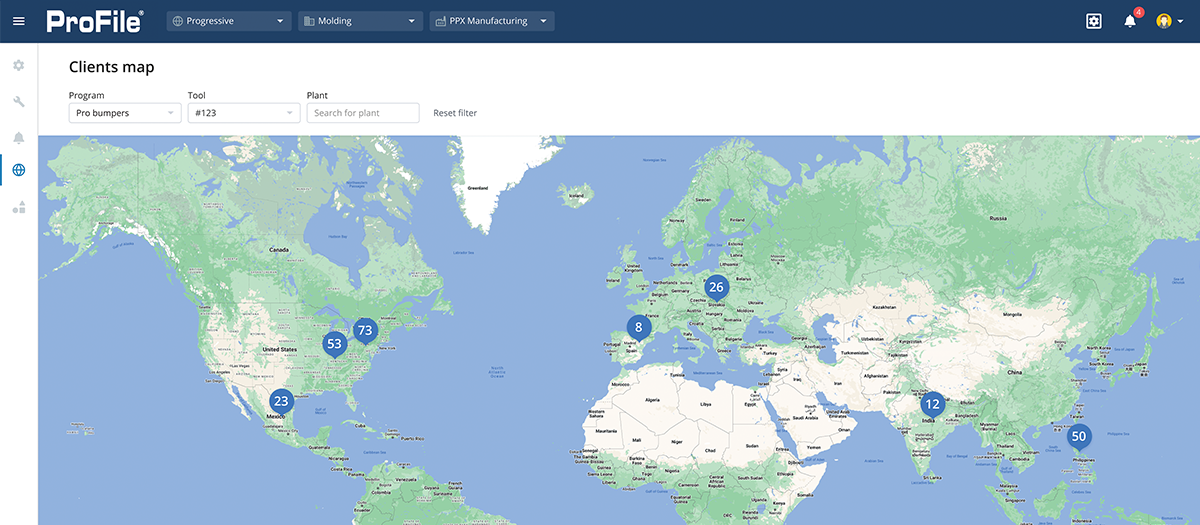This screenshot has height=525, width=1200.
Task: Click the ProFile logo
Action: [x=95, y=21]
